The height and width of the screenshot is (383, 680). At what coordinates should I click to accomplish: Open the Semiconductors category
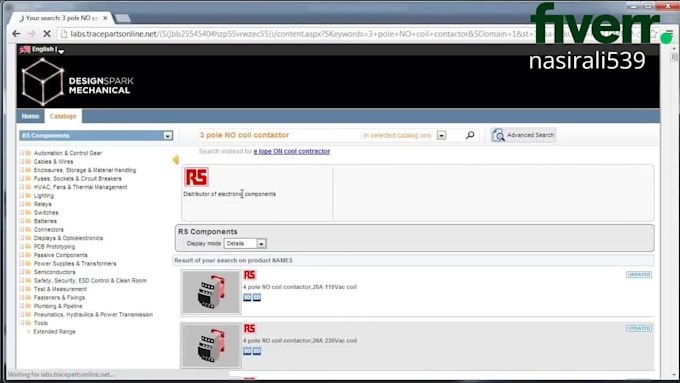55,272
